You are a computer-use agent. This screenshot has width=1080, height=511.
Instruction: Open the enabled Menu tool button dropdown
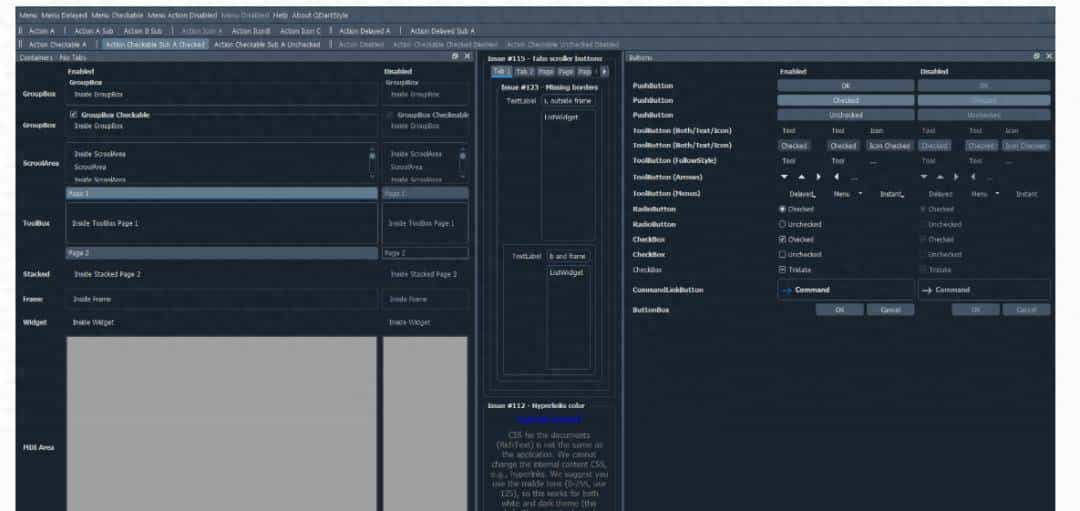pos(847,193)
